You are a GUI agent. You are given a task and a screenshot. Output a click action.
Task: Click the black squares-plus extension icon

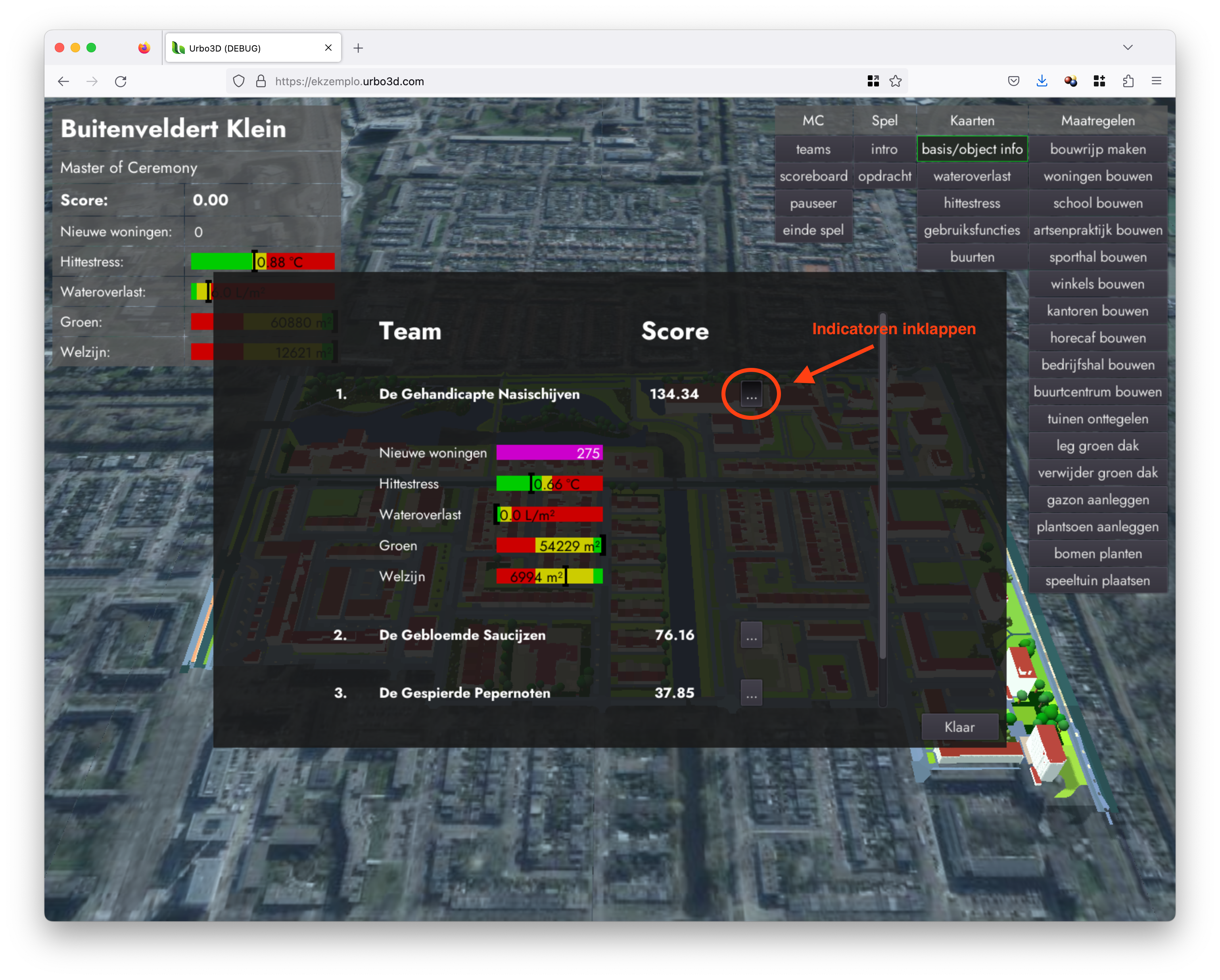pyautogui.click(x=1099, y=81)
